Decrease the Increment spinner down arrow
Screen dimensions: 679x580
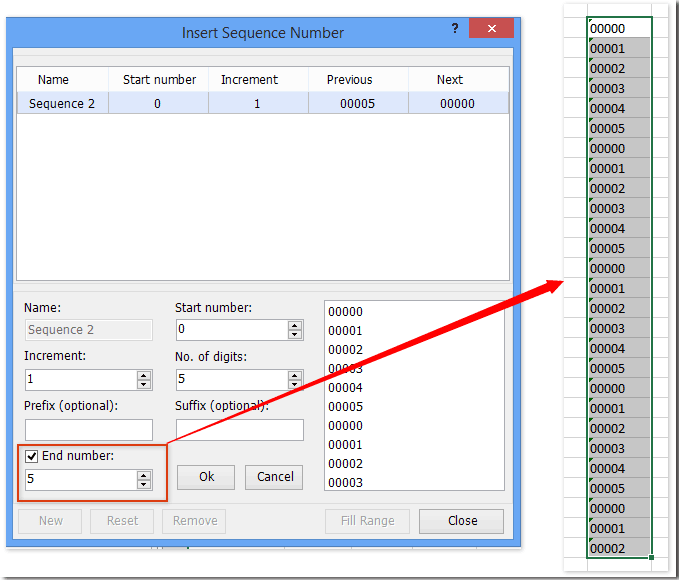click(144, 384)
